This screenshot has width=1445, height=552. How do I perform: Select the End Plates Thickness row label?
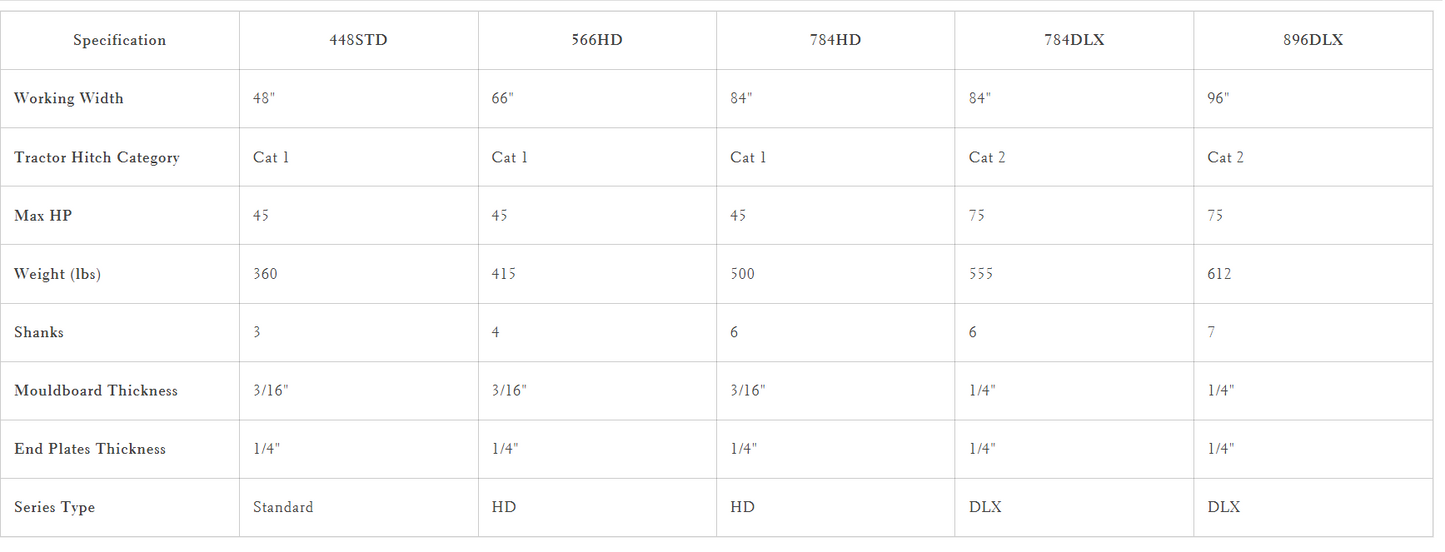90,449
